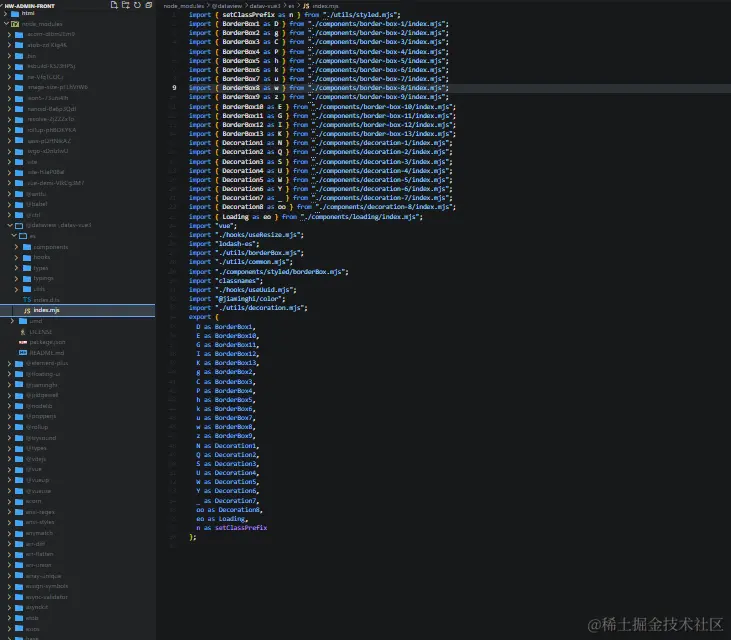
Task: Click the npm icon beside package.json
Action: pyautogui.click(x=23, y=342)
